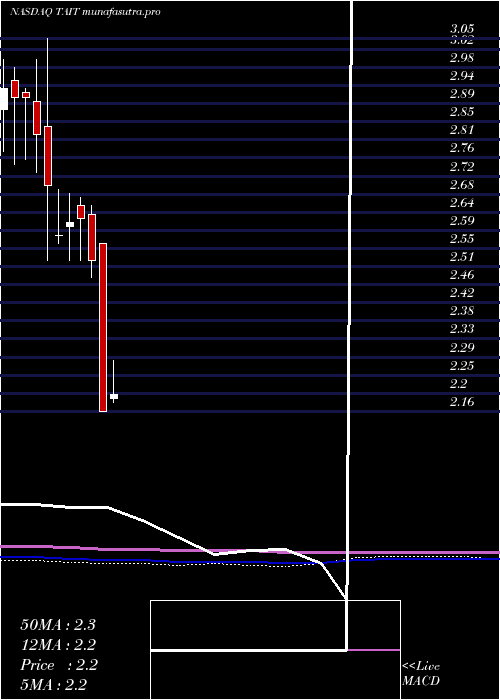Click the NASDAQ TAIT munafasutra.pro chart title
This screenshot has height=700, width=500.
[x=85, y=12]
